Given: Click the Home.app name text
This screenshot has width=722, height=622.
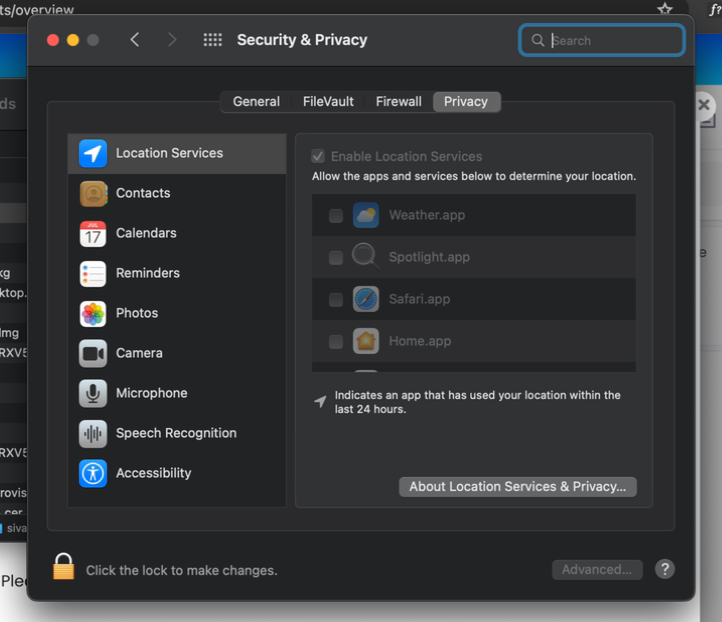Looking at the screenshot, I should pos(420,342).
